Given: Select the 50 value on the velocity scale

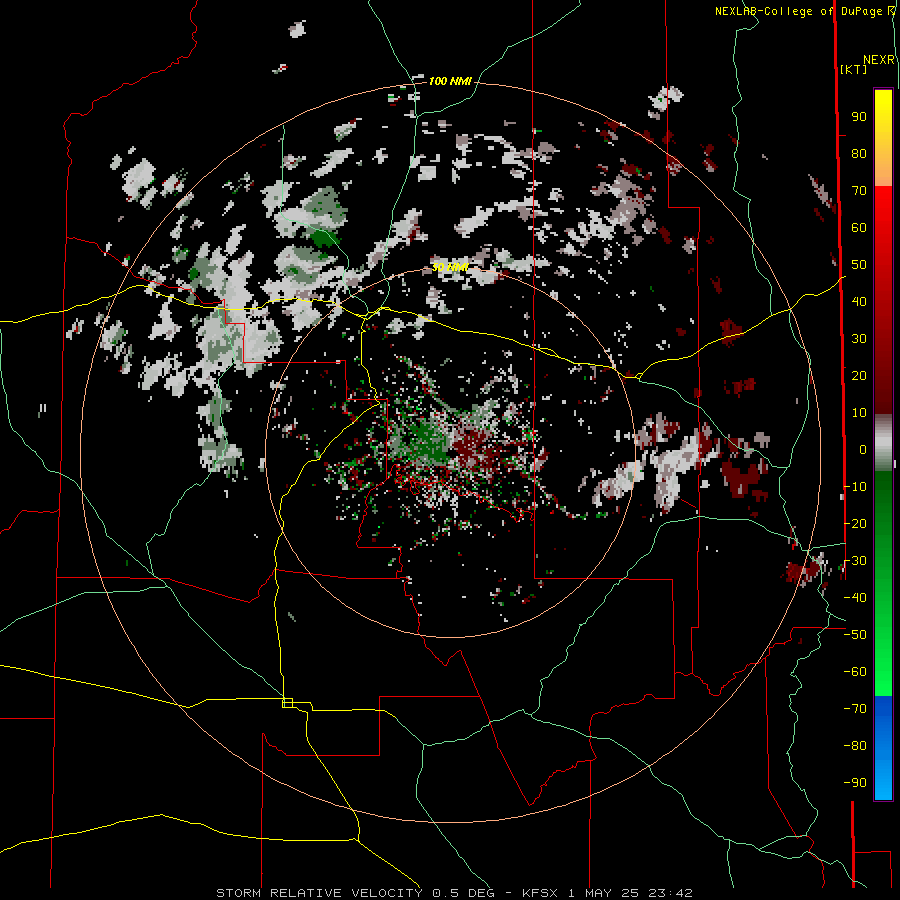Looking at the screenshot, I should tap(859, 265).
